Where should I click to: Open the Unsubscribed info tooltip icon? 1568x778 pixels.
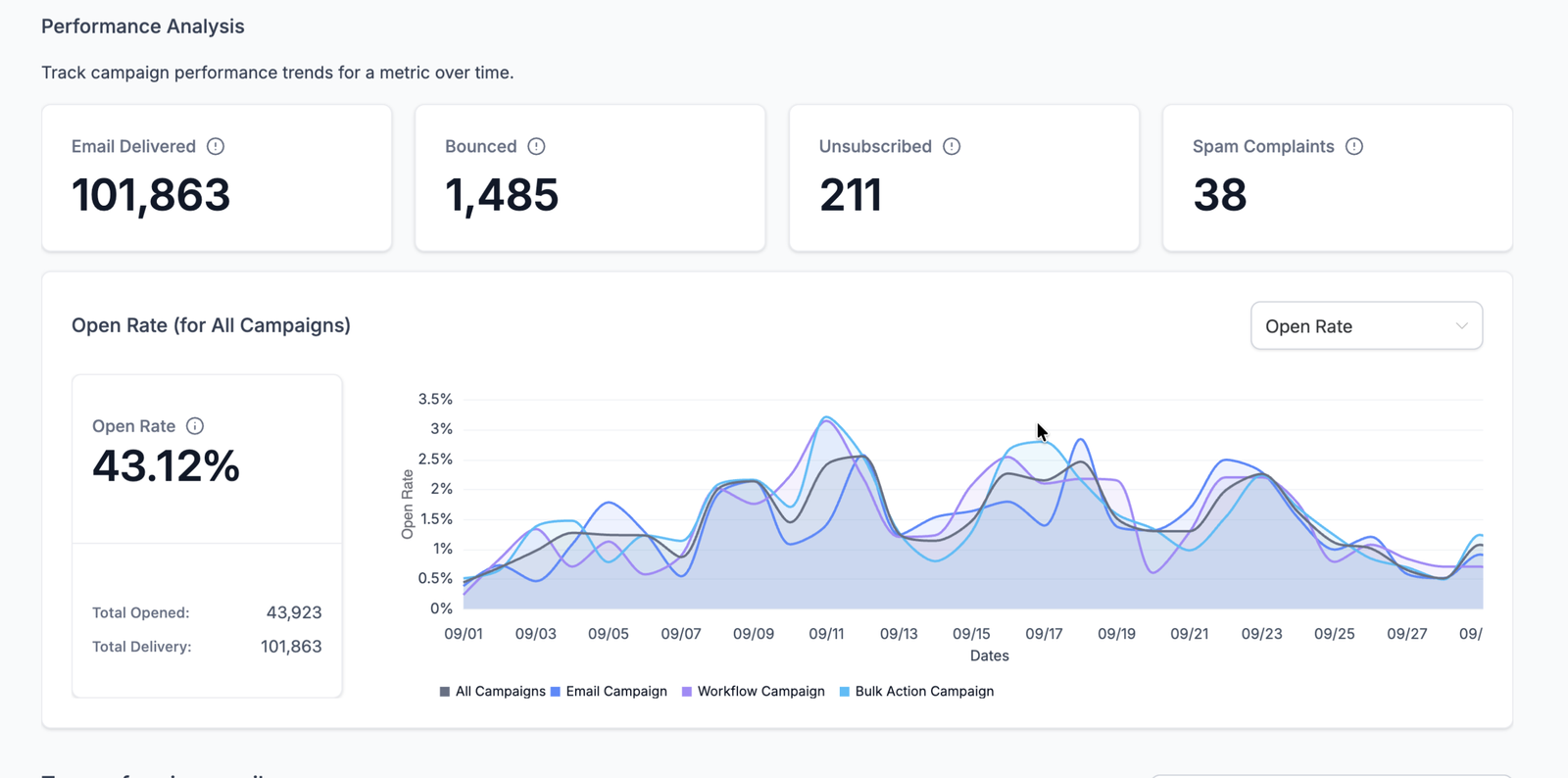coord(952,146)
